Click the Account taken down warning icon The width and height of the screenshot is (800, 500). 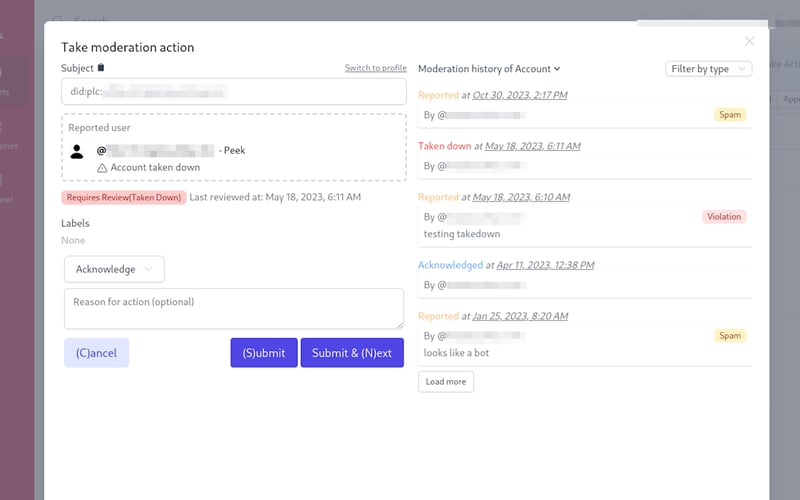coord(102,168)
